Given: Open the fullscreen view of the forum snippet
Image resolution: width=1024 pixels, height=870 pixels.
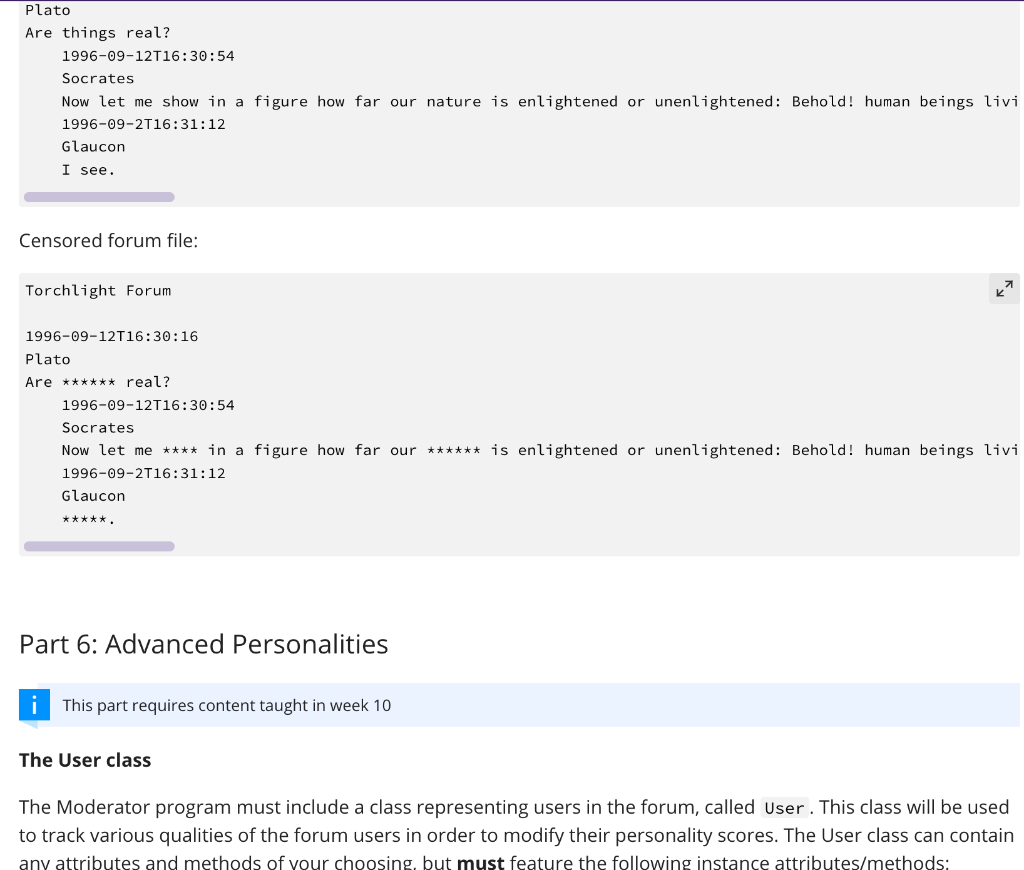Looking at the screenshot, I should [1004, 288].
